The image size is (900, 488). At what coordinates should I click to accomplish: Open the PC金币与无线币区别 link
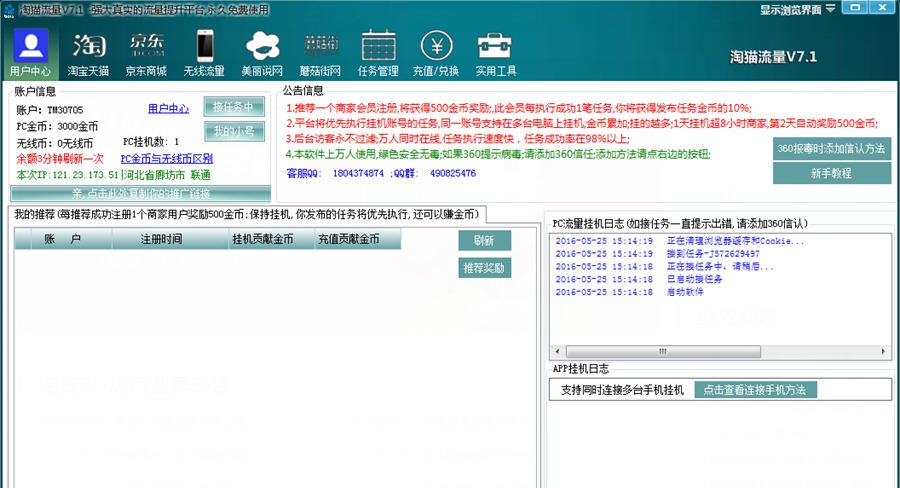166,159
